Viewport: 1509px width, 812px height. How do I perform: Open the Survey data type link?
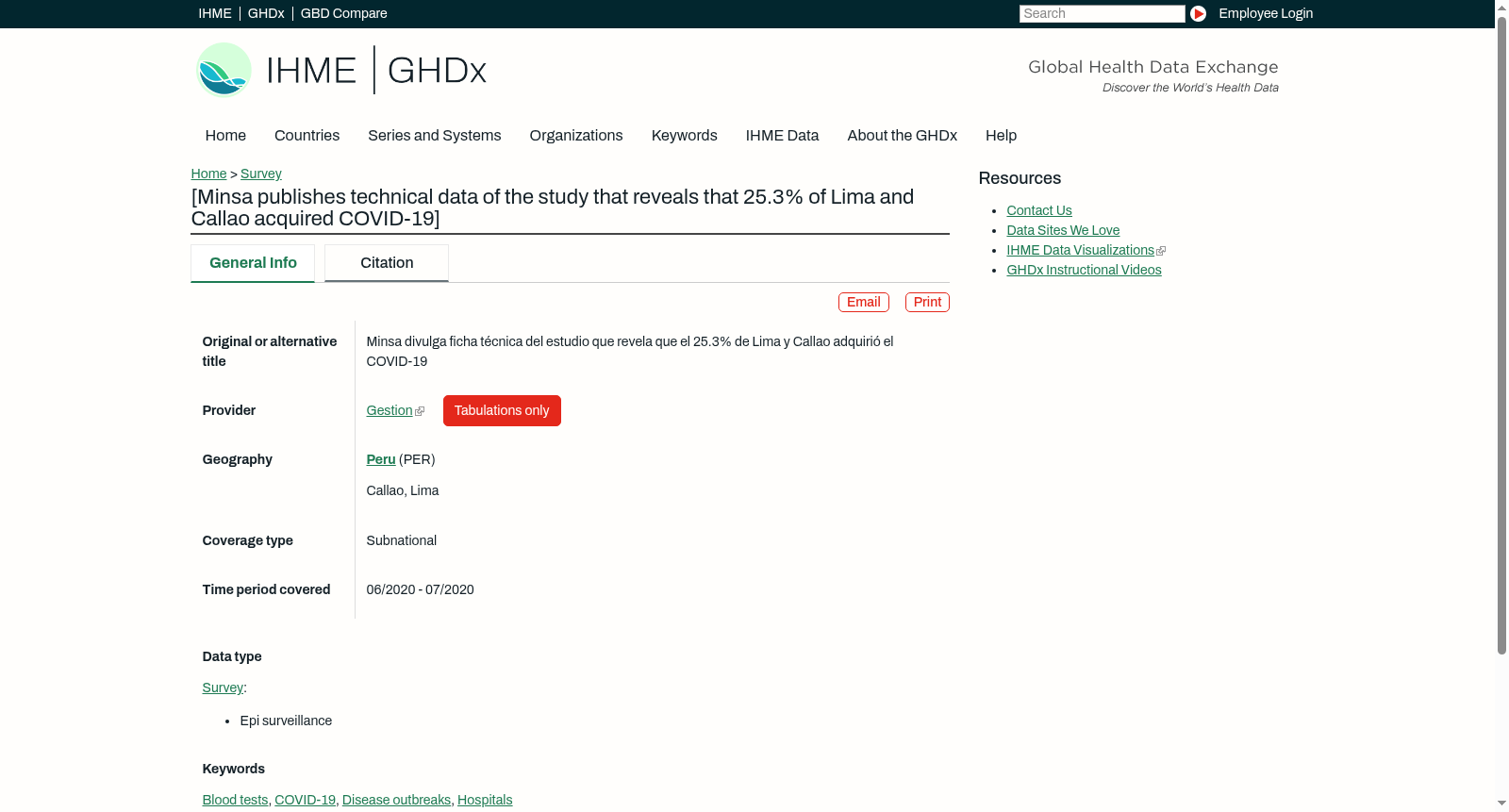click(x=223, y=688)
